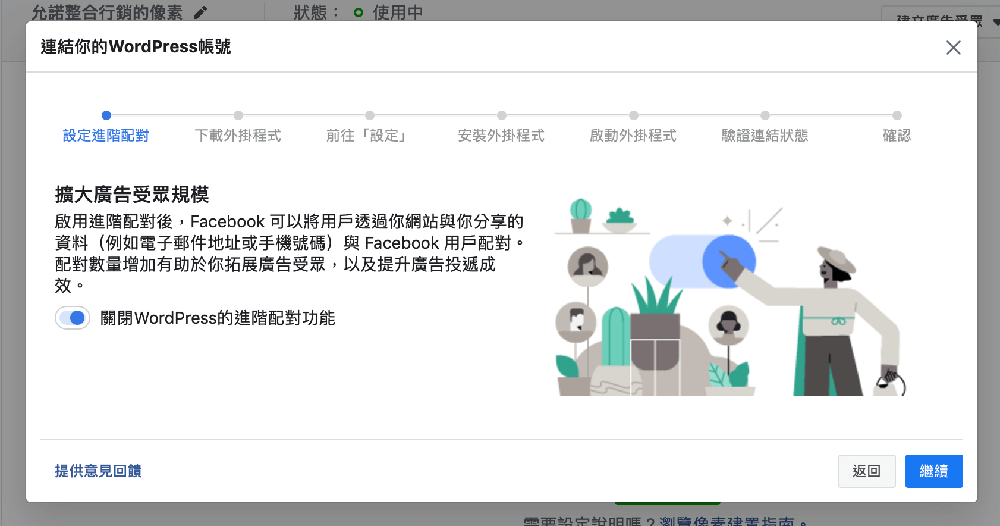This screenshot has height=526, width=1000.
Task: Click the illustration of woman pointing
Action: point(730,296)
